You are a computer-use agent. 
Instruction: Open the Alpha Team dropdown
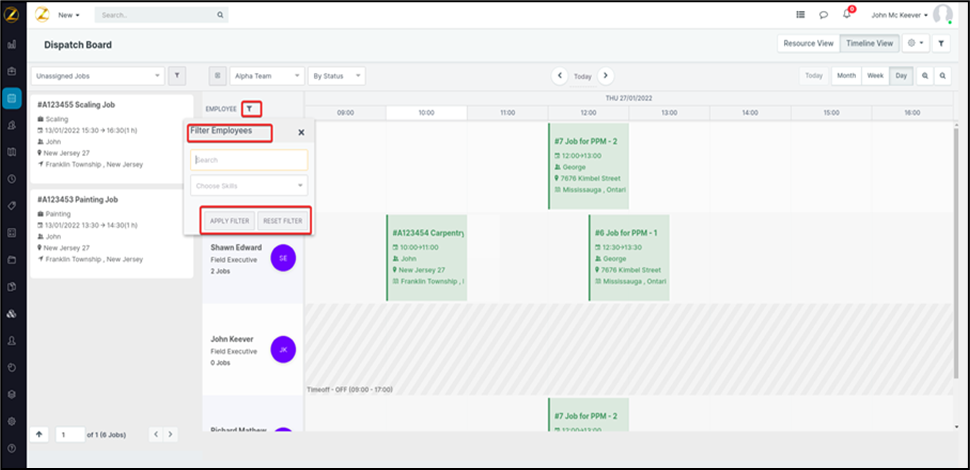click(267, 76)
